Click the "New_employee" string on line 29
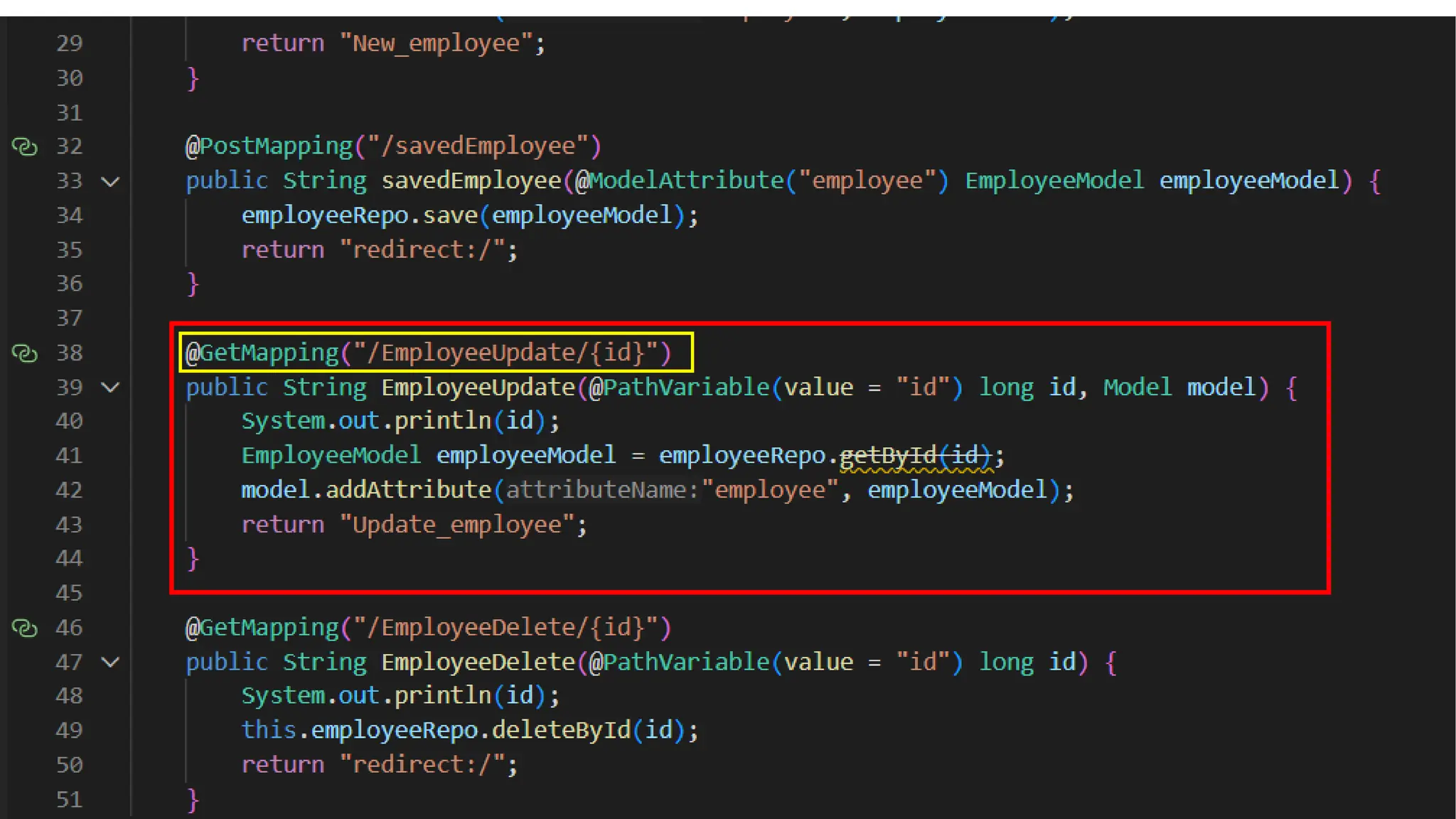The image size is (1456, 819). (x=436, y=43)
